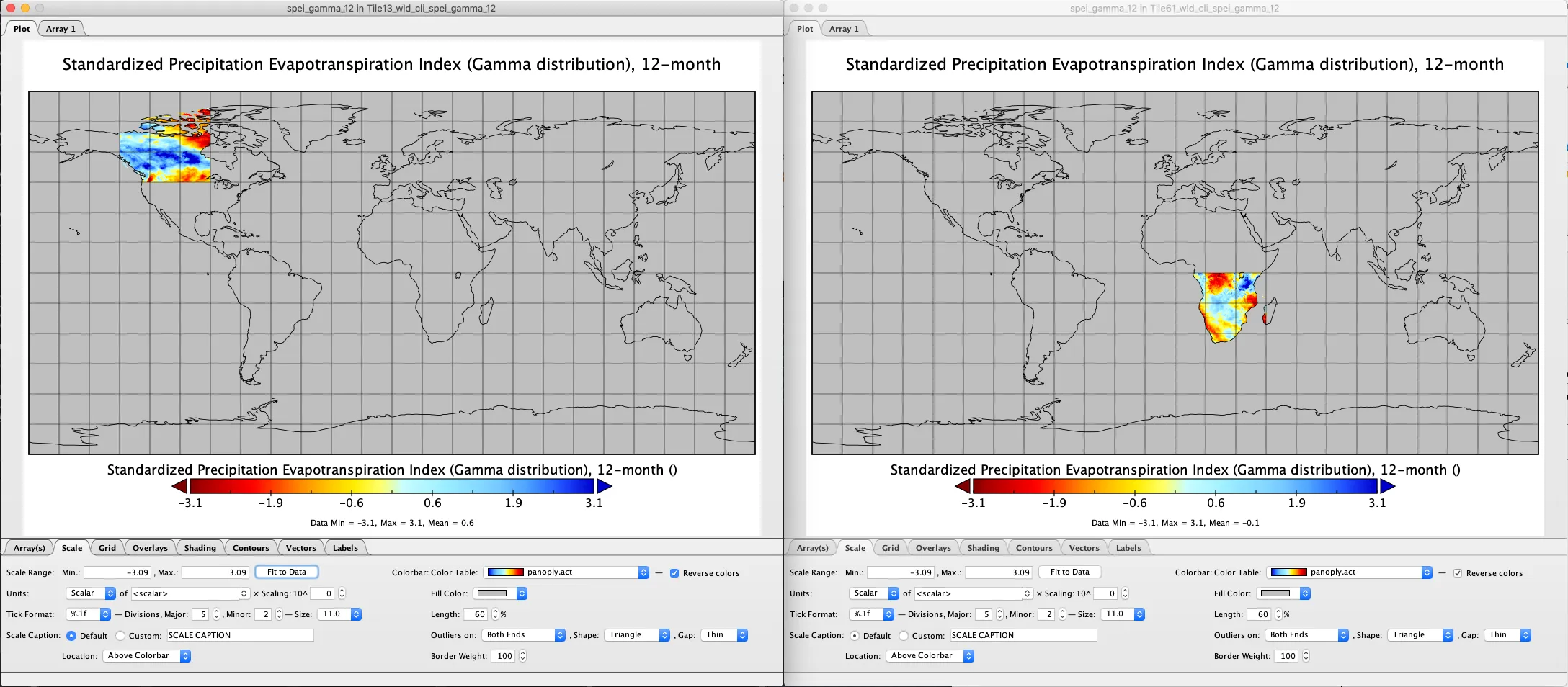Open the <scalar> units dropdown in Tile13 window

coord(190,593)
